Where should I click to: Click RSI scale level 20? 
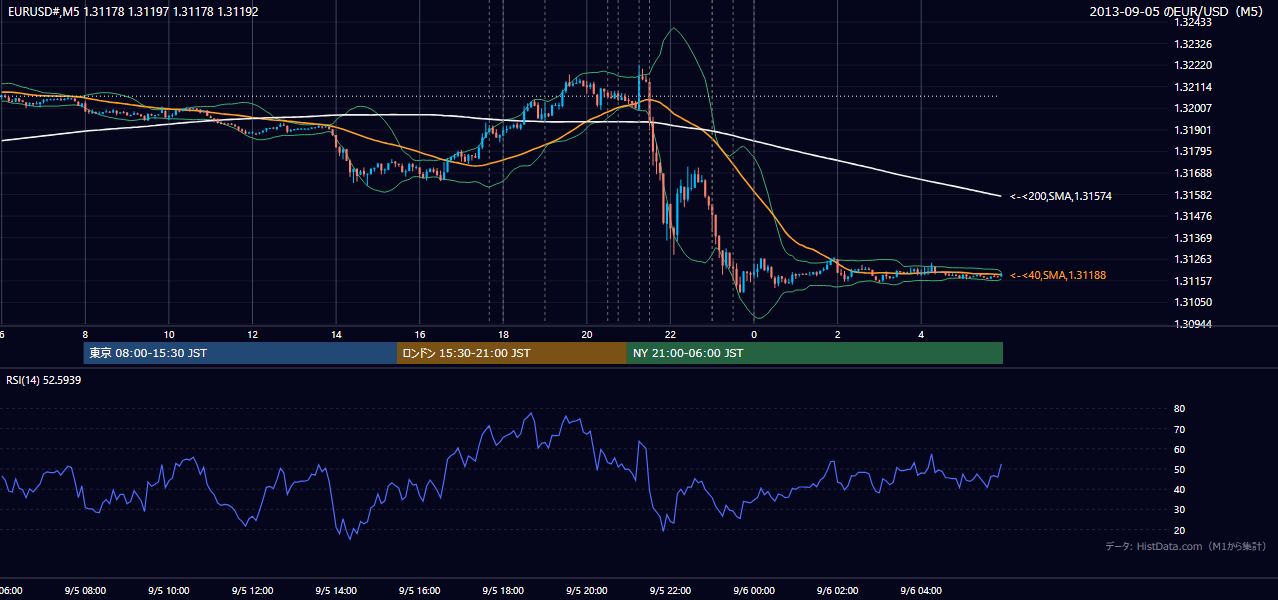coord(1180,530)
